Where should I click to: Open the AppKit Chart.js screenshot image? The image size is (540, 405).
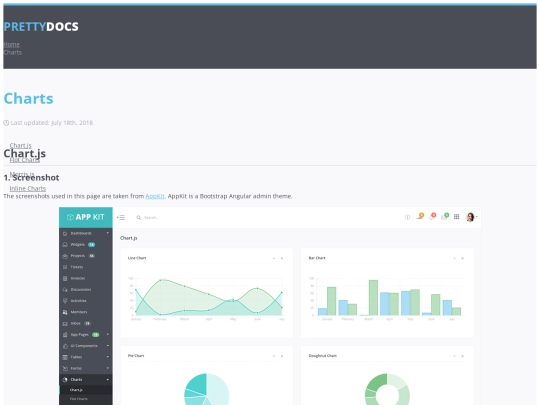click(270, 306)
